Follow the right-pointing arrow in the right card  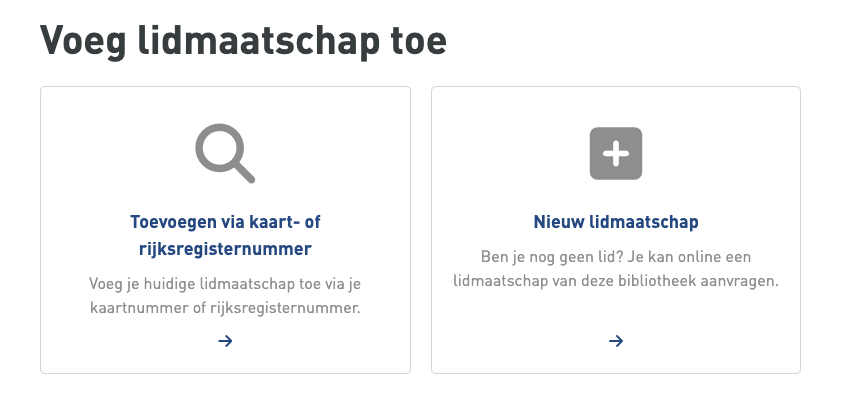tap(616, 341)
